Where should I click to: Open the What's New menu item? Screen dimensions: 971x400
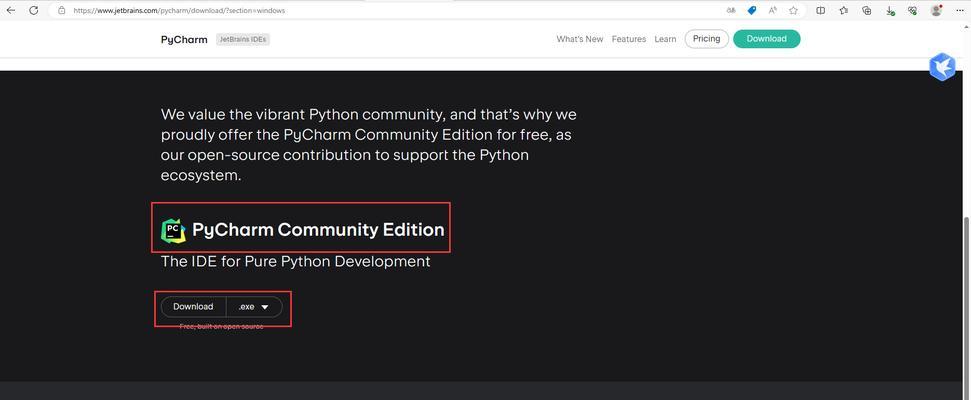[580, 39]
